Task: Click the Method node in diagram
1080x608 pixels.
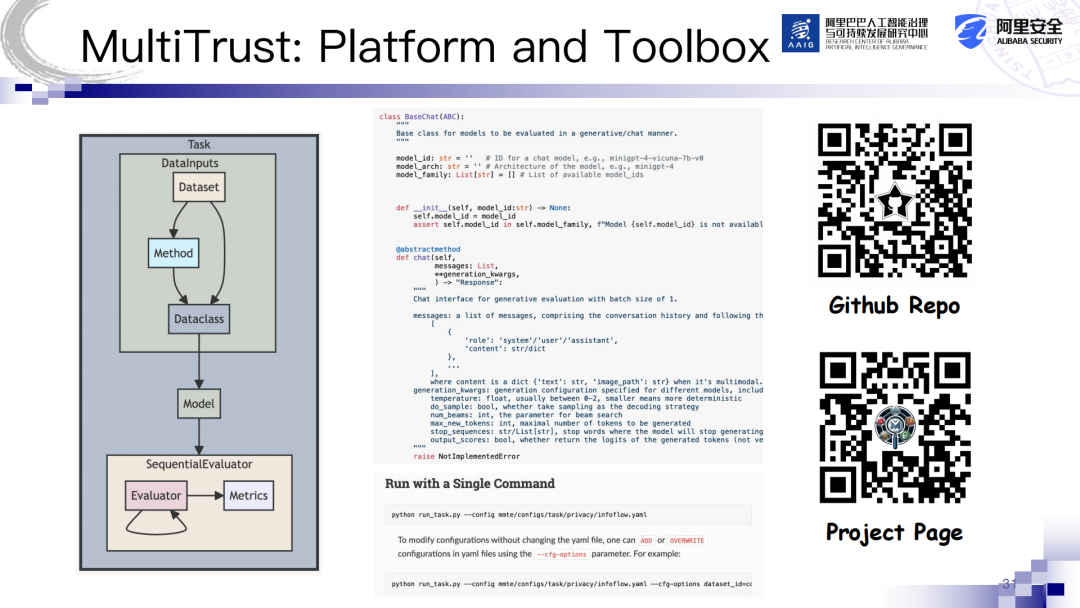Action: click(173, 253)
